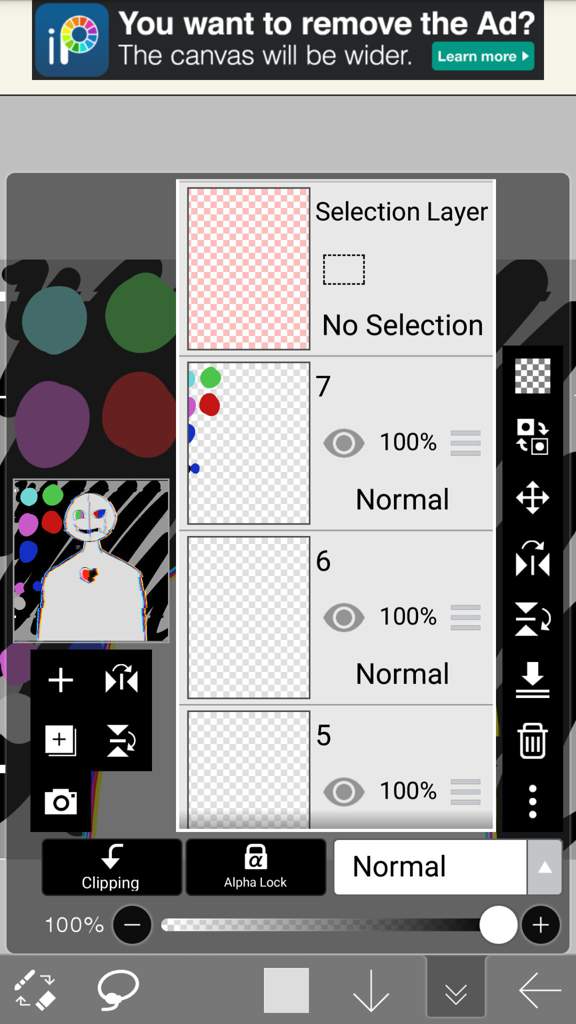Hide layer 6 using the eye icon
Screen dimensions: 576x1024
pos(344,617)
